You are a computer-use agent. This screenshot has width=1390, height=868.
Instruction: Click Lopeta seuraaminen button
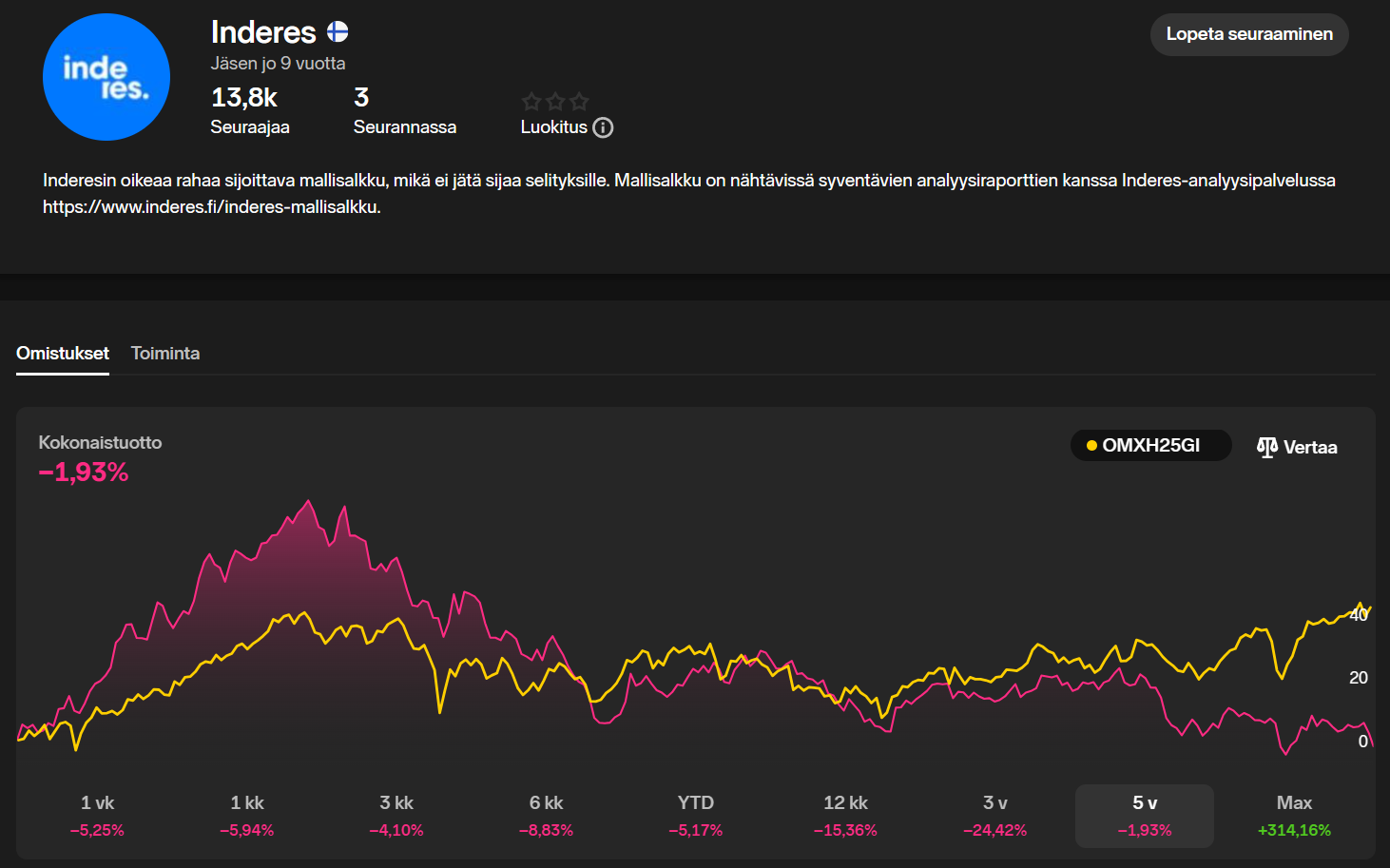point(1249,34)
